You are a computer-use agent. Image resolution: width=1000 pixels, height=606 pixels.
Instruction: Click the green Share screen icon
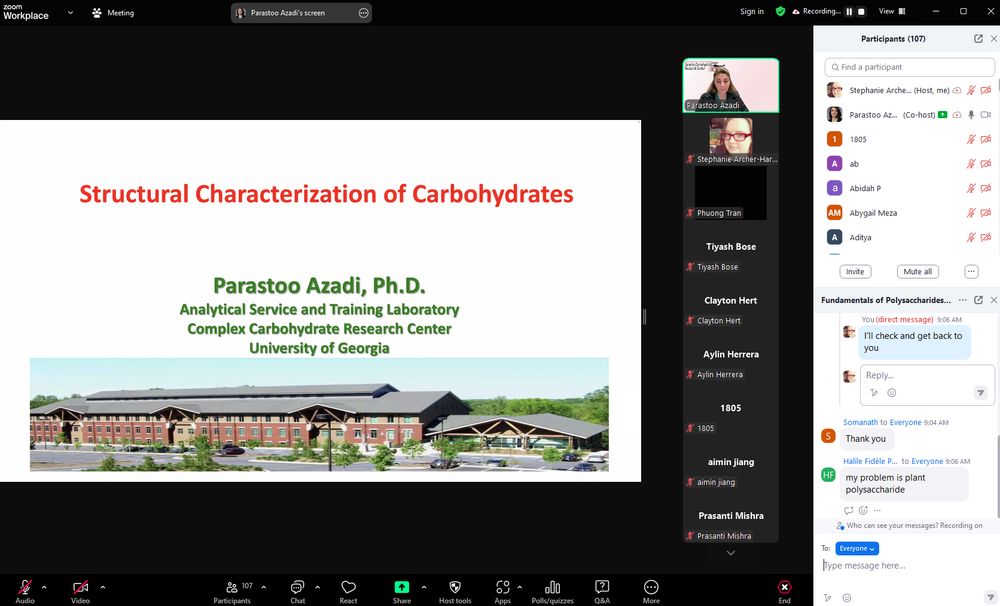401,588
